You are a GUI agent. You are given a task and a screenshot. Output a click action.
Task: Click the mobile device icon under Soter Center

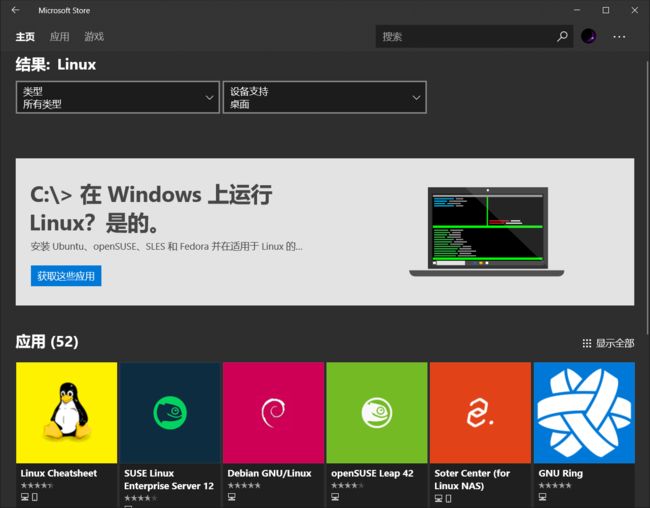pos(449,498)
